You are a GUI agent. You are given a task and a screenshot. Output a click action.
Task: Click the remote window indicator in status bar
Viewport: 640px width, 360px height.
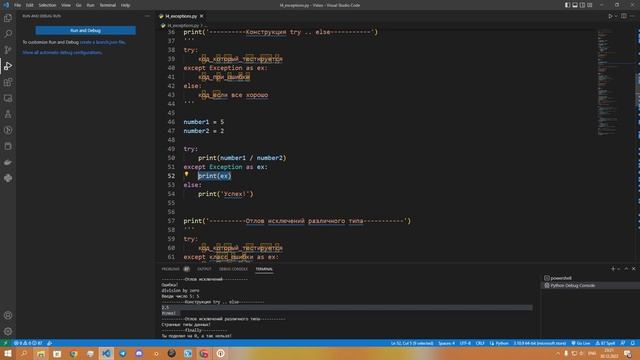[x=5, y=343]
